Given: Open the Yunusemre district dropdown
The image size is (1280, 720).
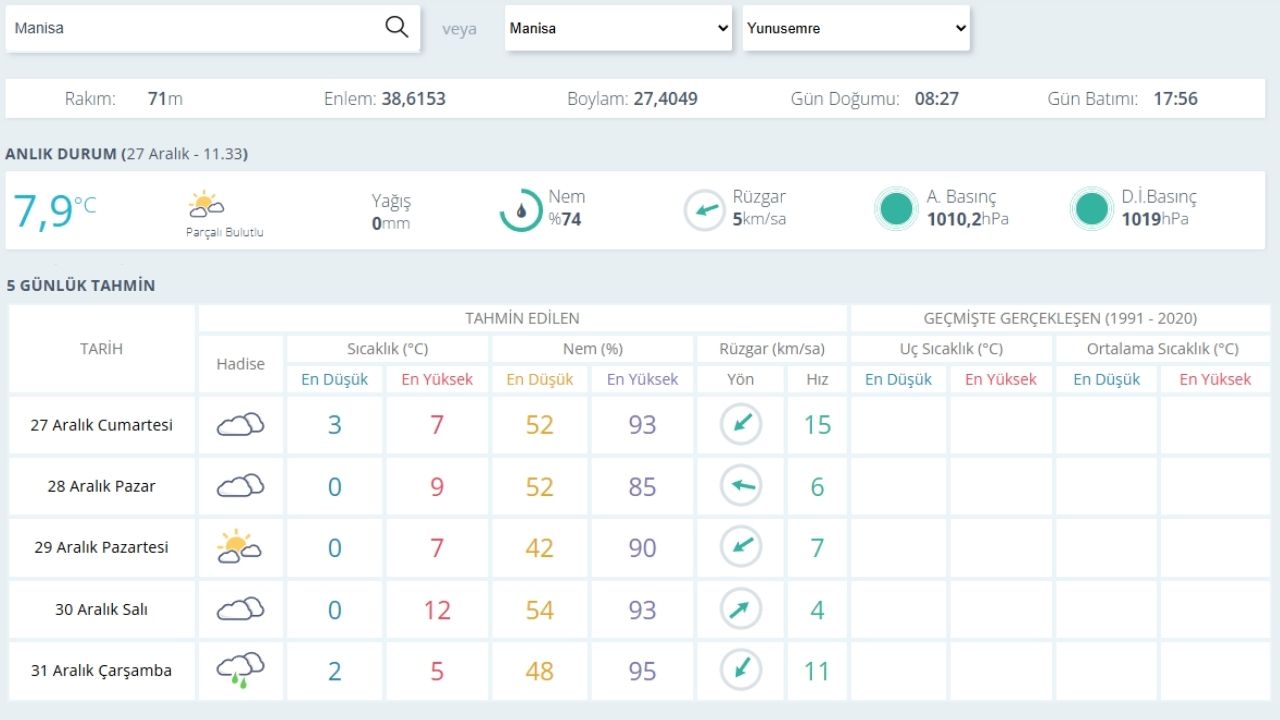Looking at the screenshot, I should 856,29.
